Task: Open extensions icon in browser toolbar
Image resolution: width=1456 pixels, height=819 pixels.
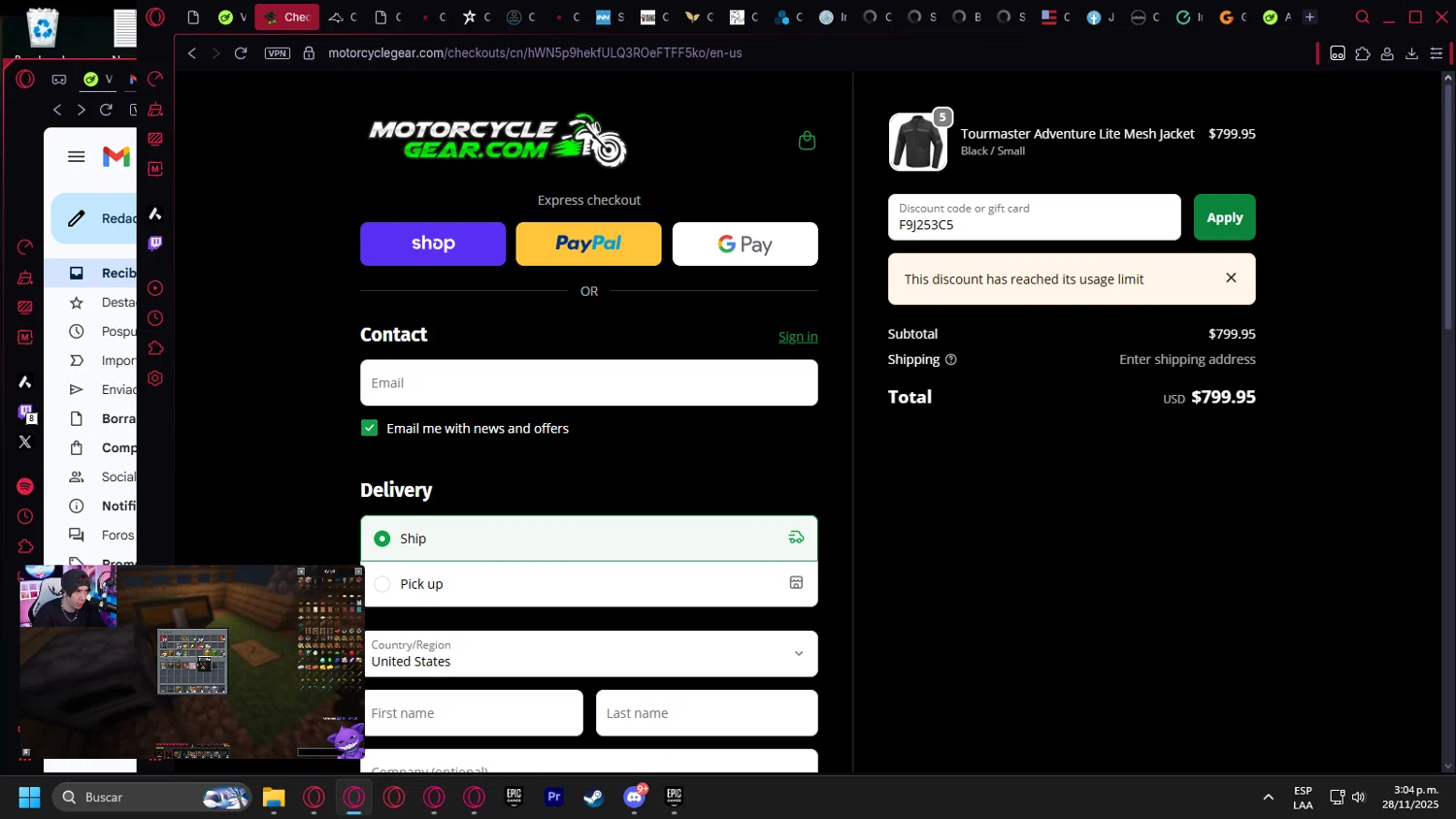Action: coord(1363,53)
